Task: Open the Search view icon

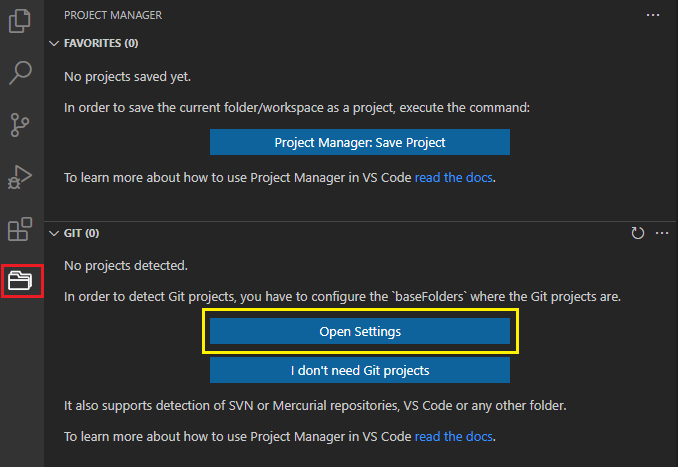Action: pyautogui.click(x=20, y=72)
